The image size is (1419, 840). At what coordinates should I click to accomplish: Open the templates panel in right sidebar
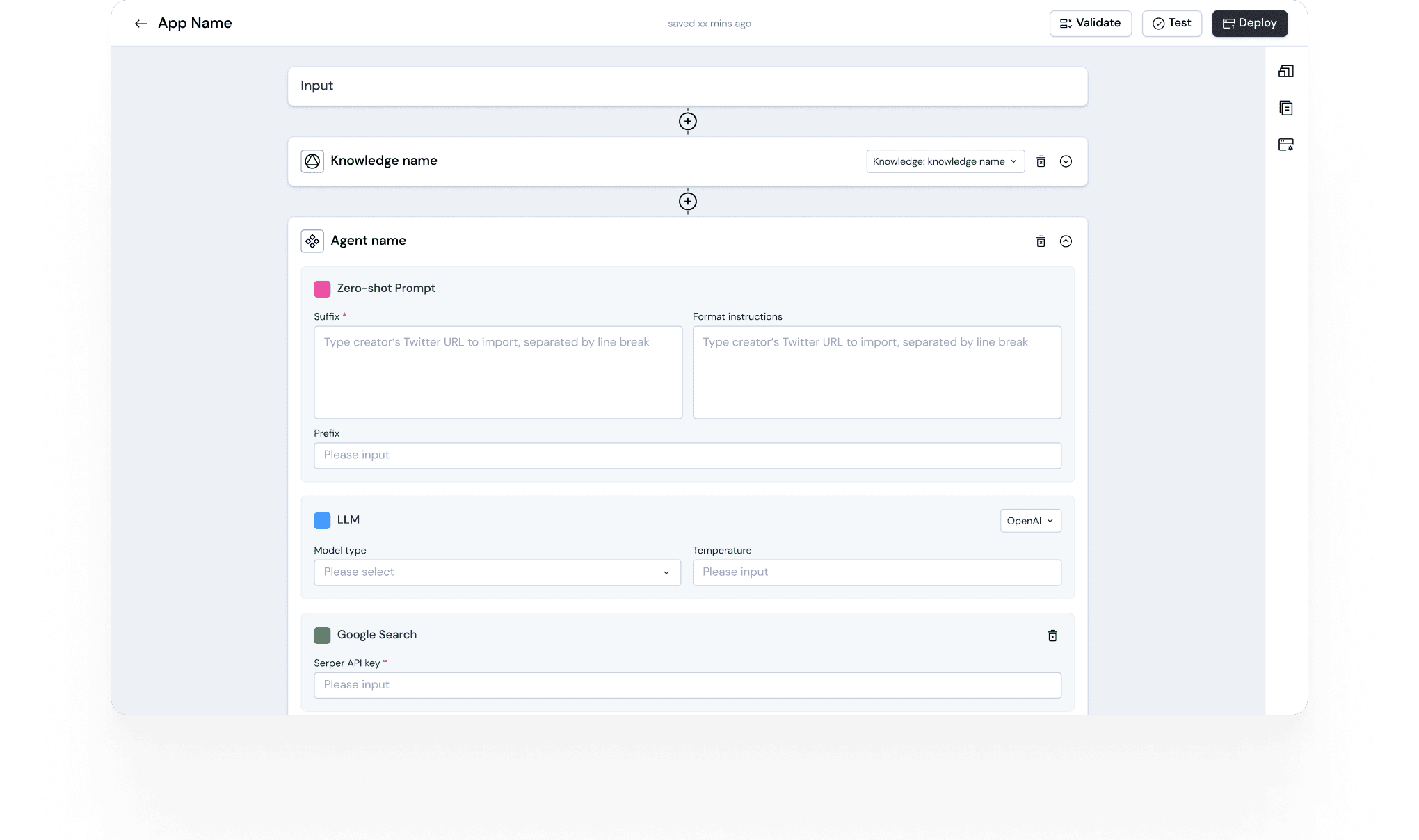1286,71
